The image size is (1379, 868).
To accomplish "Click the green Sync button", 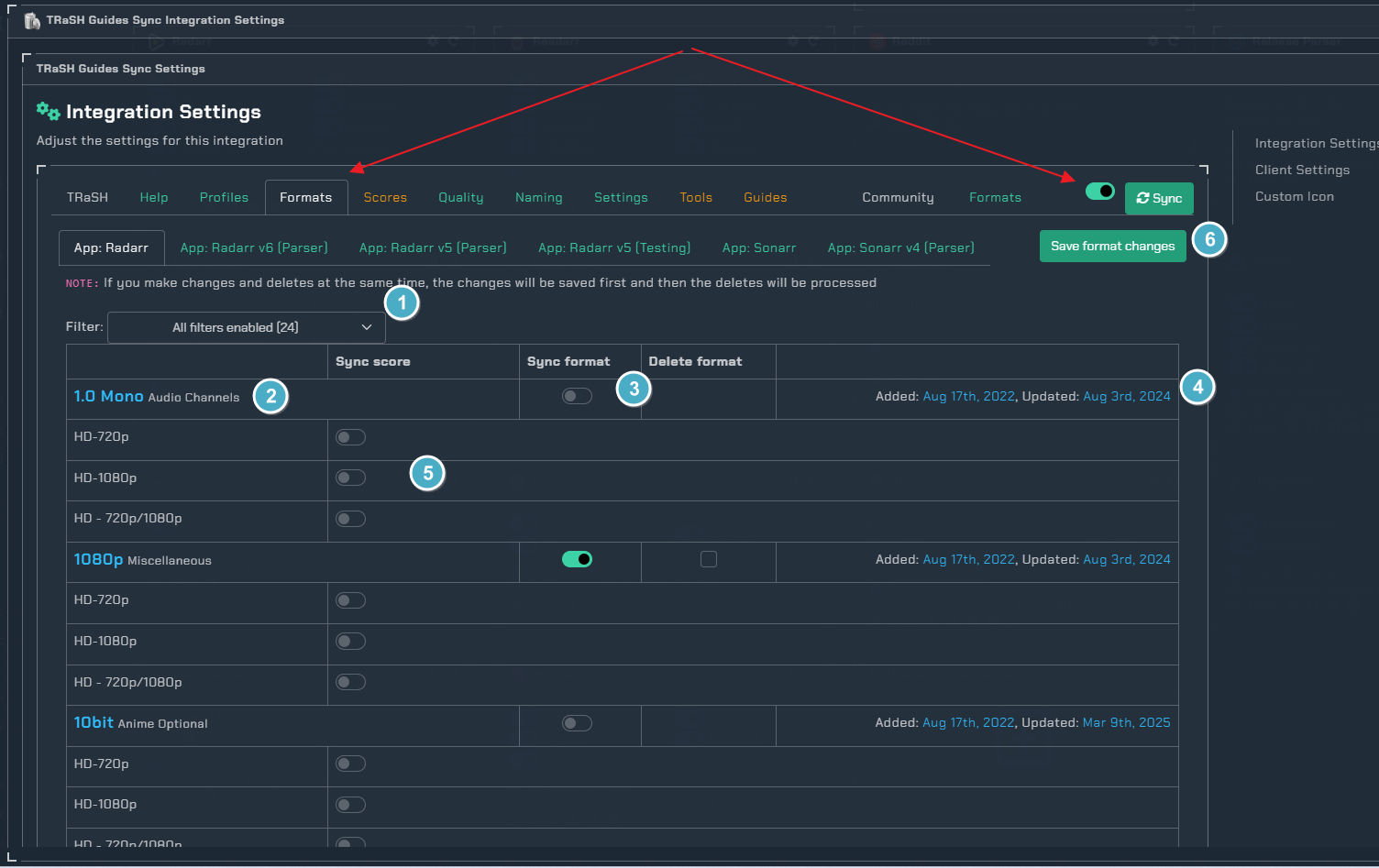I will click(1159, 198).
